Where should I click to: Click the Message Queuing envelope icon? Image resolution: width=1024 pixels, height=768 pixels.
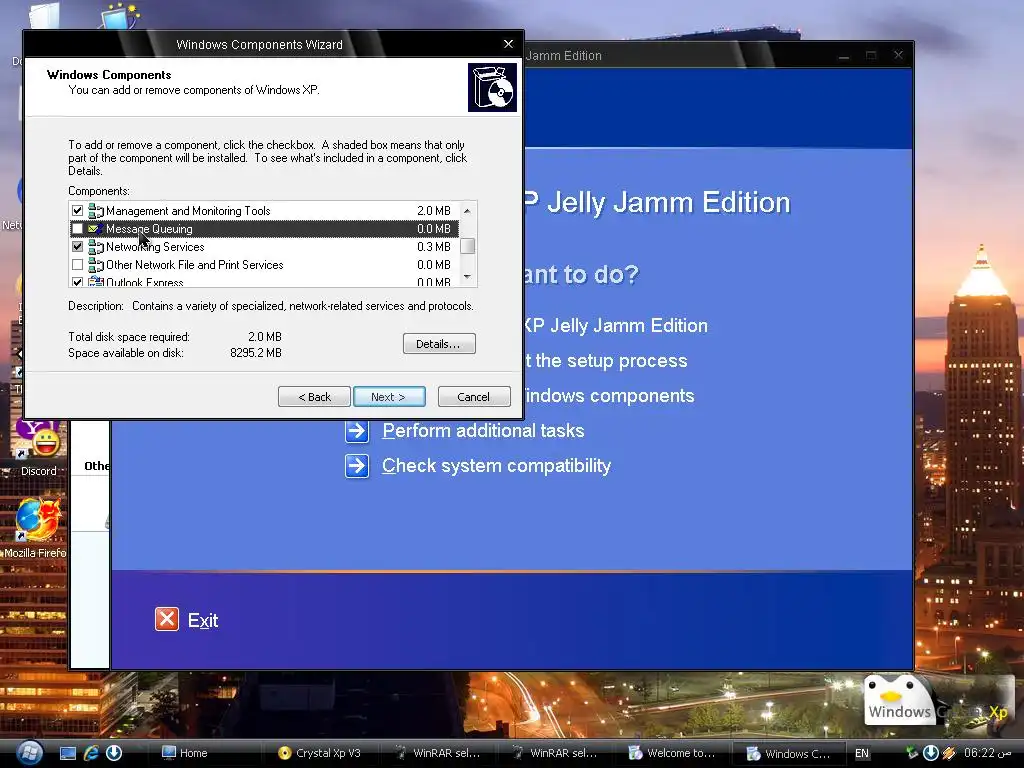tap(96, 229)
